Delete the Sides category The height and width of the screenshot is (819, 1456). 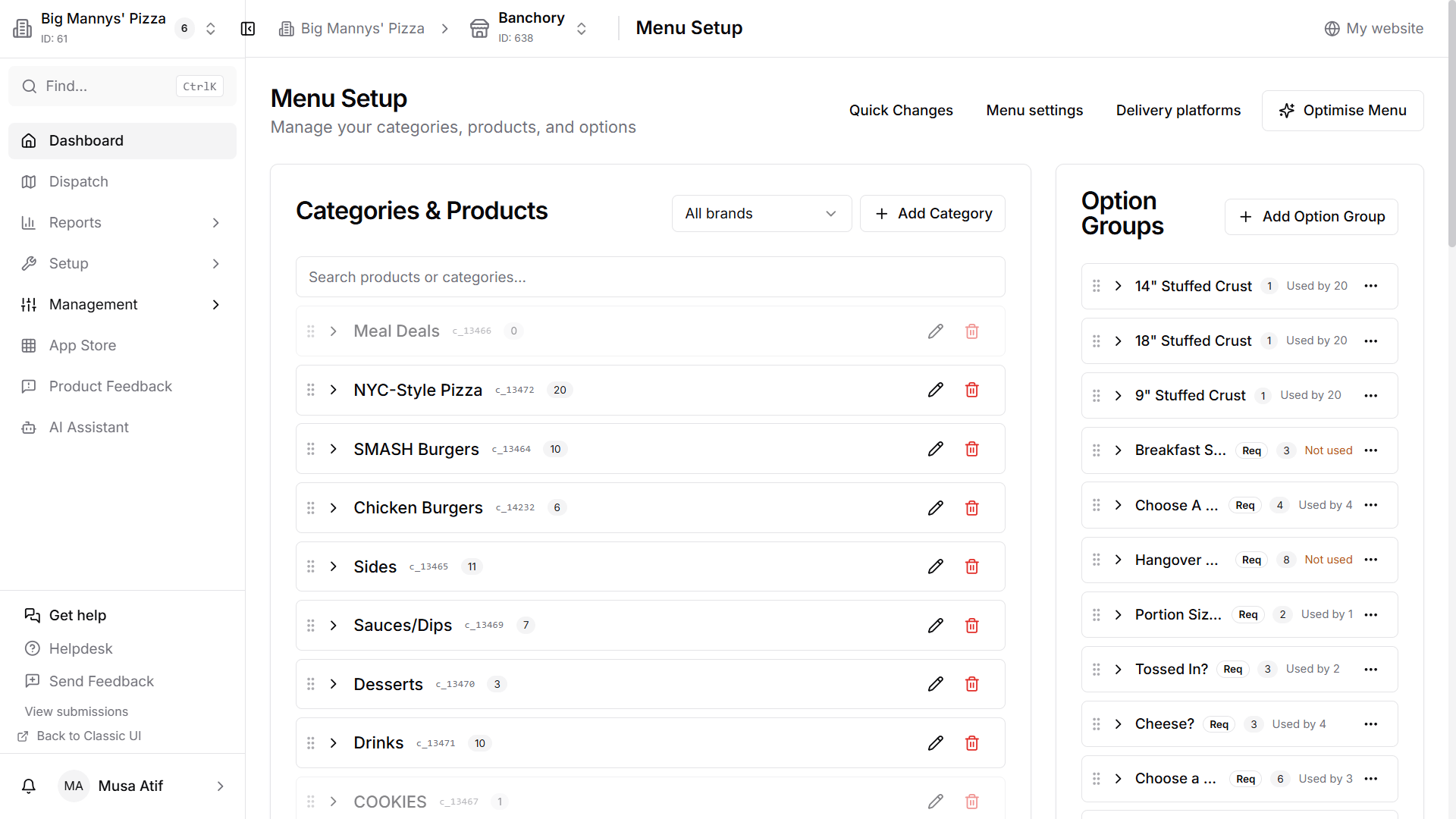[x=972, y=566]
